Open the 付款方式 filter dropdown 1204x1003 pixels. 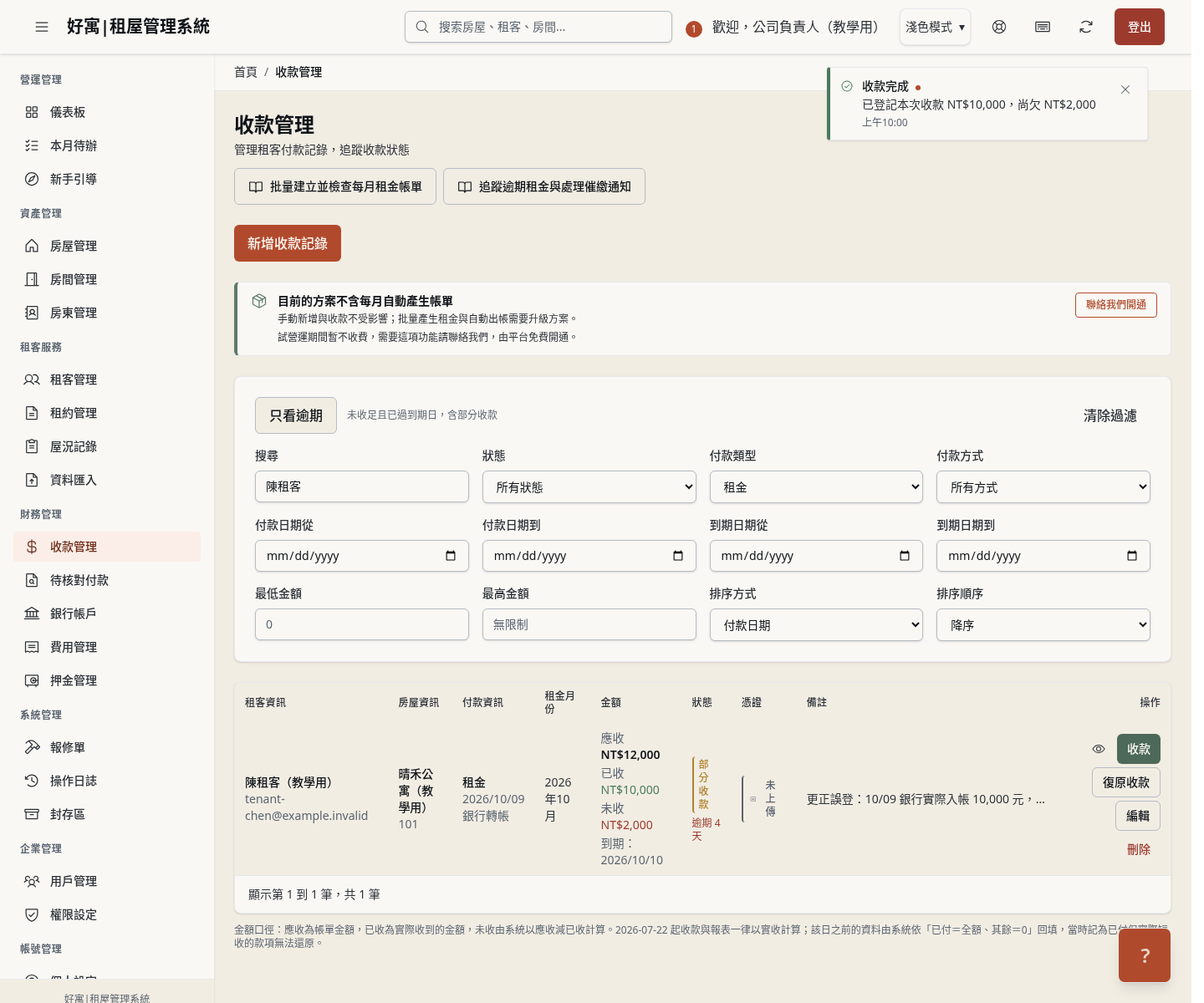point(1043,487)
